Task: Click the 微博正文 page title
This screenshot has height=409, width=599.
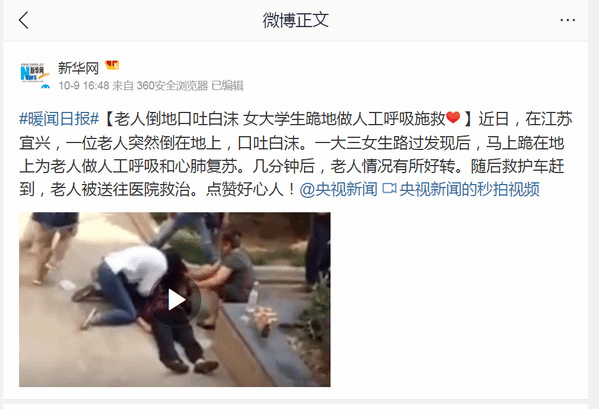Action: [296, 20]
